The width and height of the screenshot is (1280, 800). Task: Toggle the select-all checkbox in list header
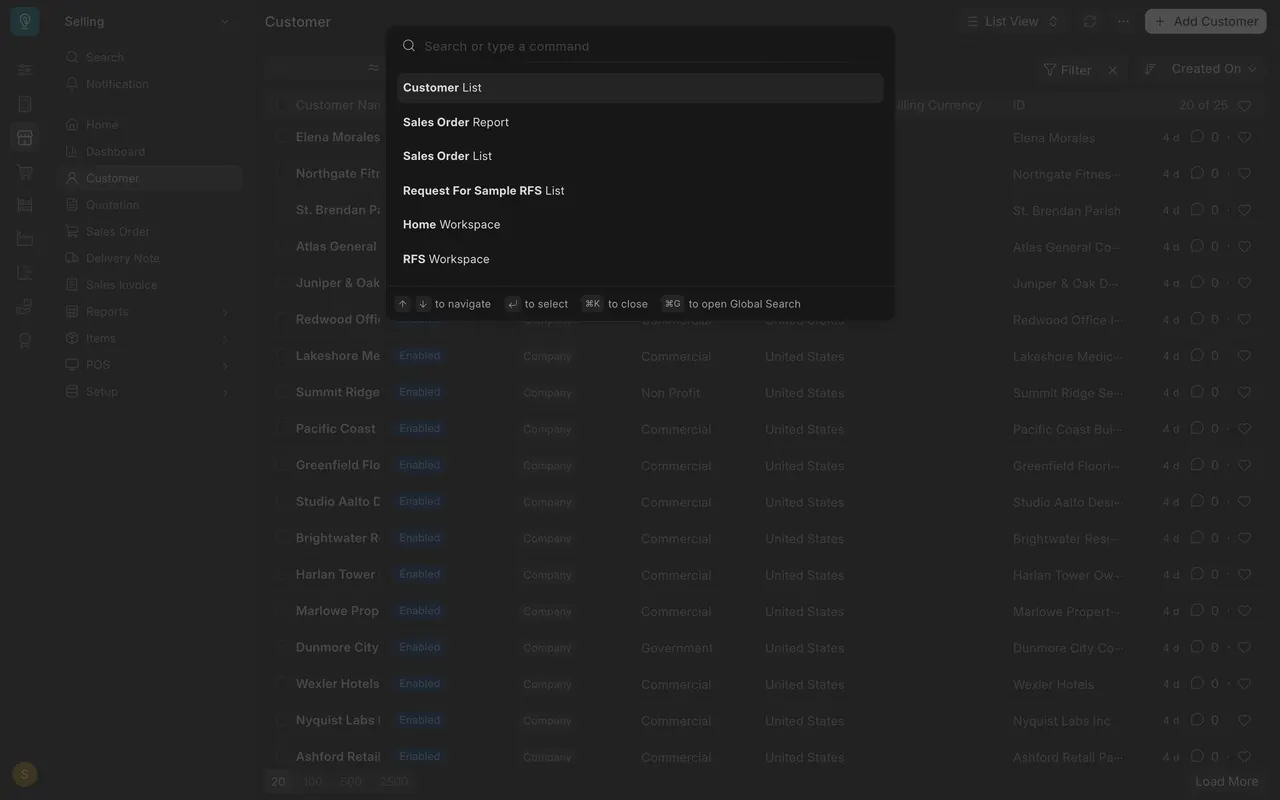280,105
